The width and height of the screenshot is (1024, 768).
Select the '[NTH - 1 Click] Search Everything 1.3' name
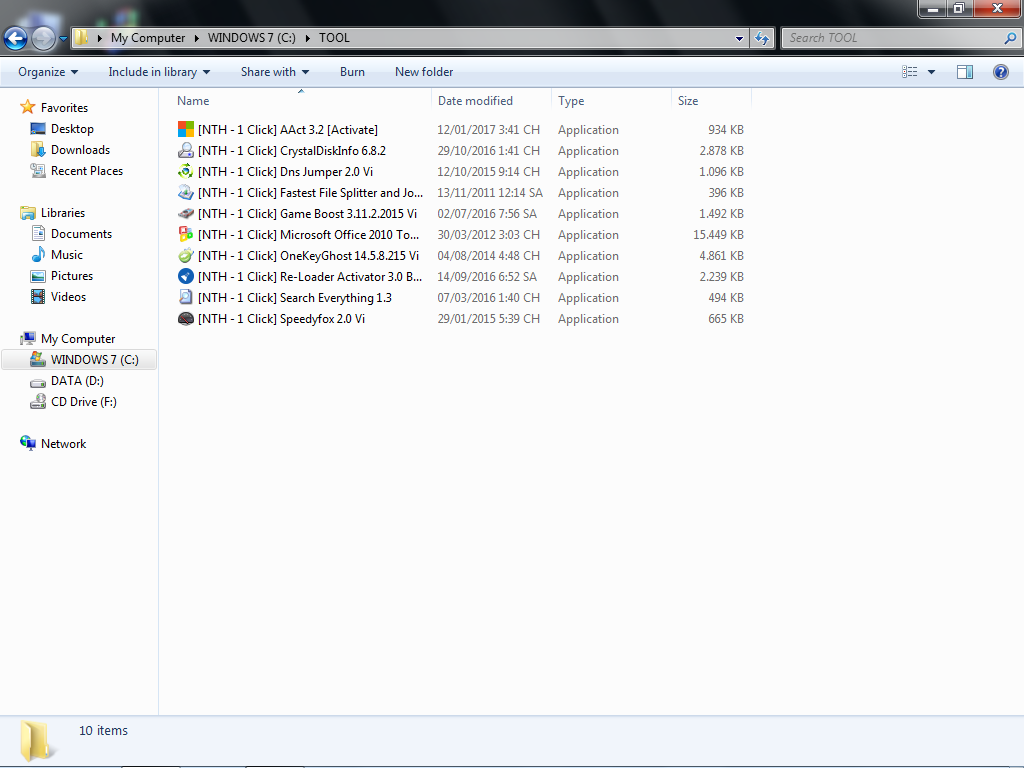pos(295,298)
